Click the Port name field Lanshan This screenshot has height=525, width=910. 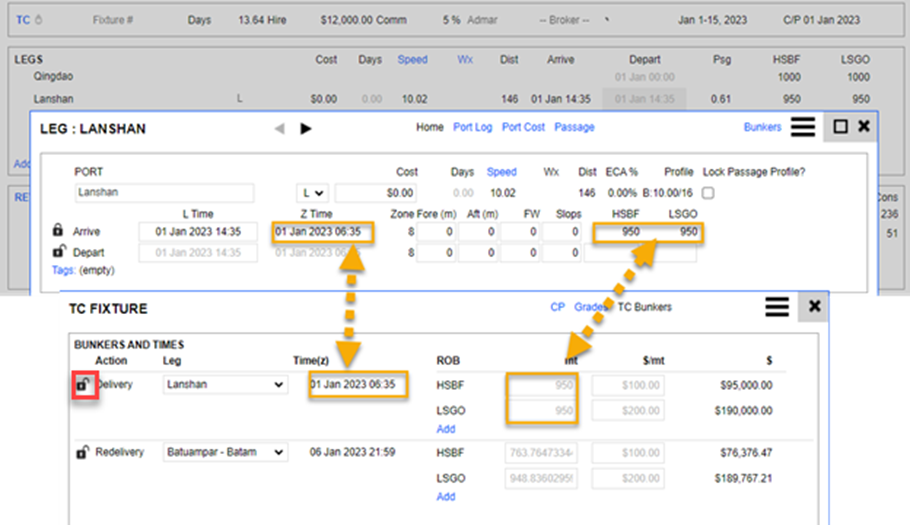[x=164, y=192]
